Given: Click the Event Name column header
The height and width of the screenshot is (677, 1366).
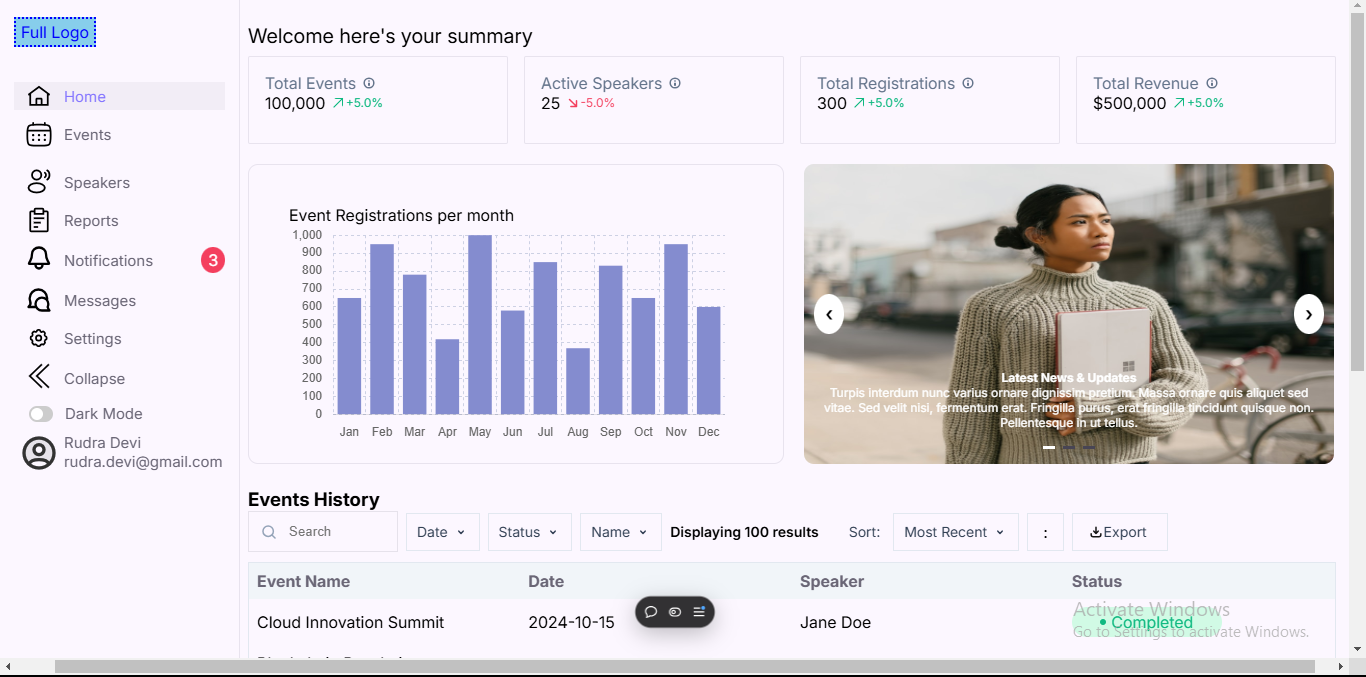Looking at the screenshot, I should coord(303,581).
